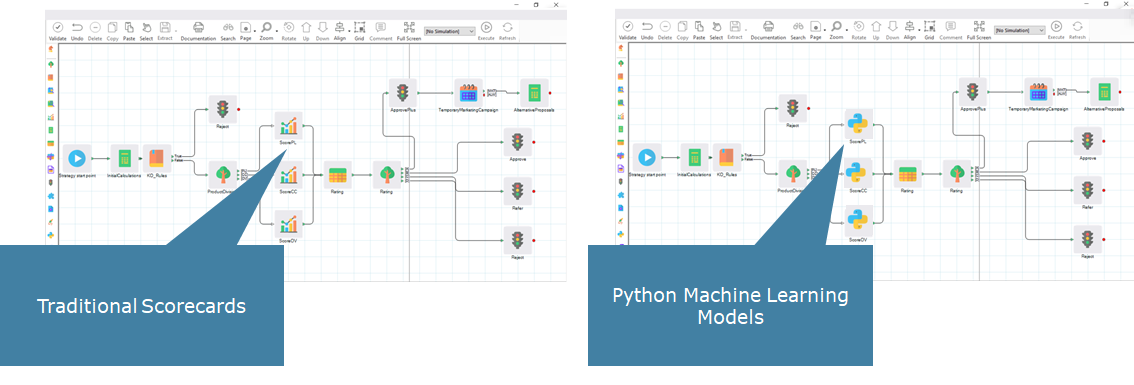The height and width of the screenshot is (385, 1134).
Task: Open No Simulation combo box in left window
Action: tap(450, 31)
